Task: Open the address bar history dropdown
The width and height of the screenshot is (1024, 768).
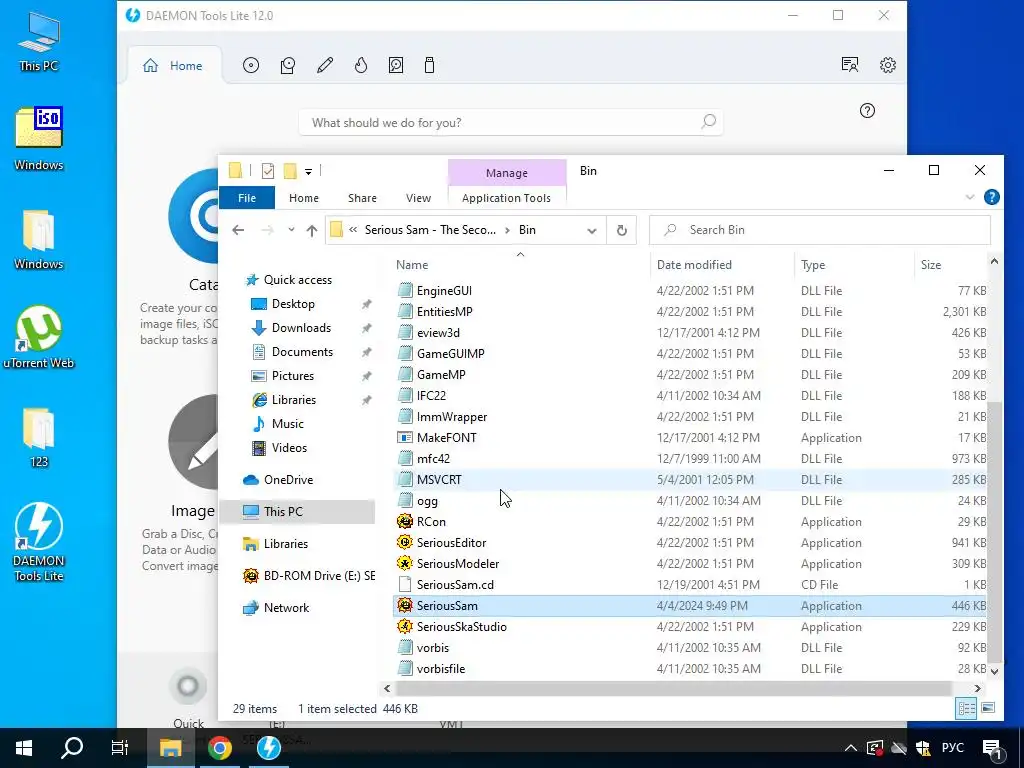Action: [592, 230]
